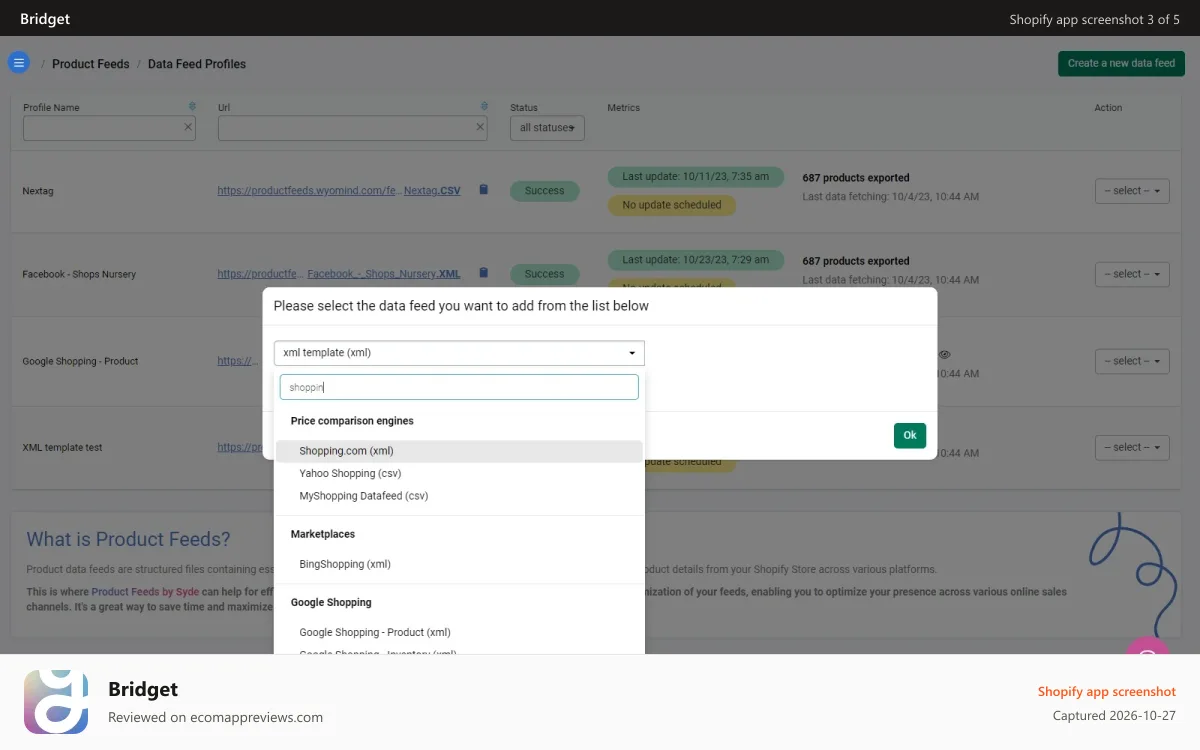Viewport: 1200px width, 750px height.
Task: Click 'No update scheduled' badge in Nextag row
Action: point(671,205)
